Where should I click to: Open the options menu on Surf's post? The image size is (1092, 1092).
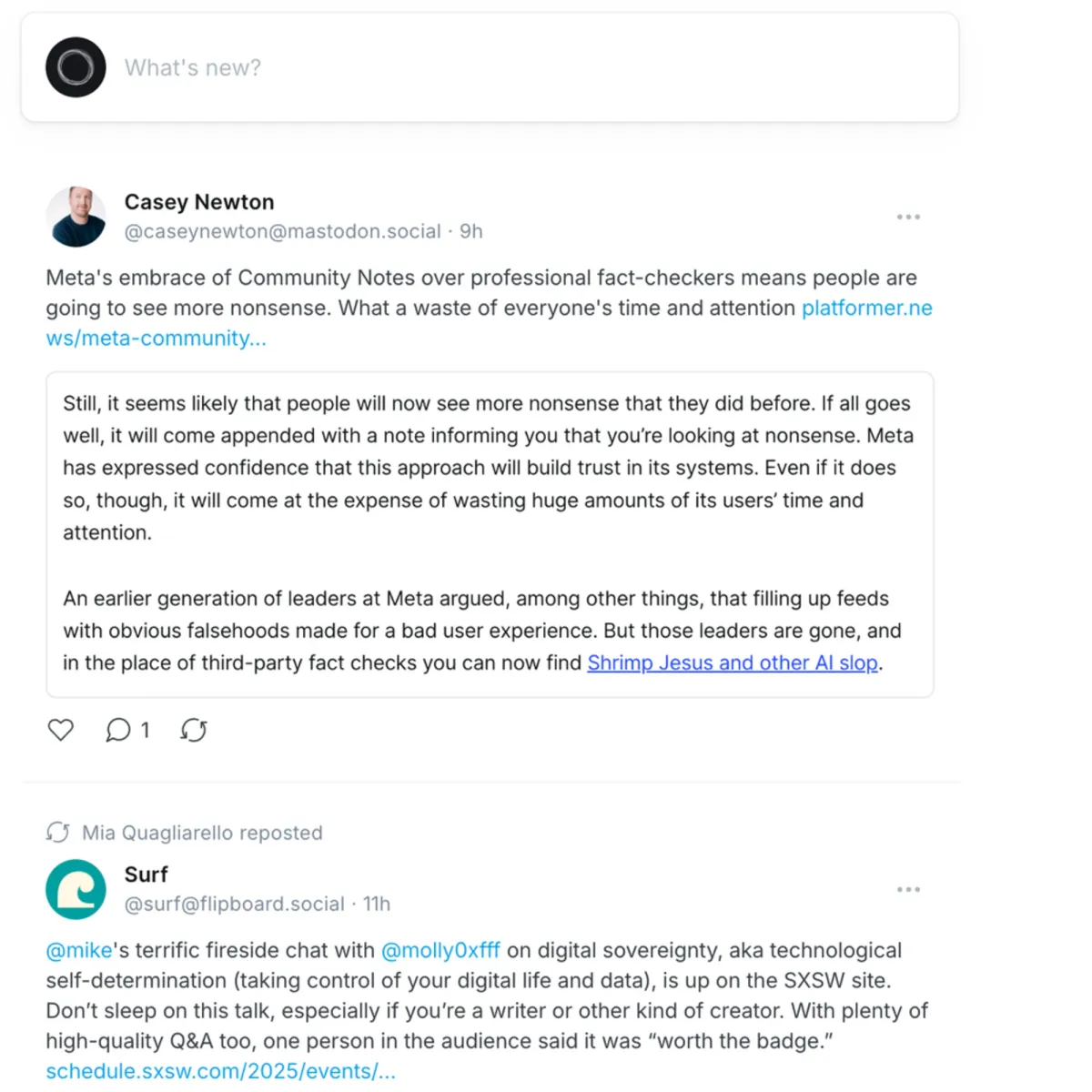[x=908, y=889]
